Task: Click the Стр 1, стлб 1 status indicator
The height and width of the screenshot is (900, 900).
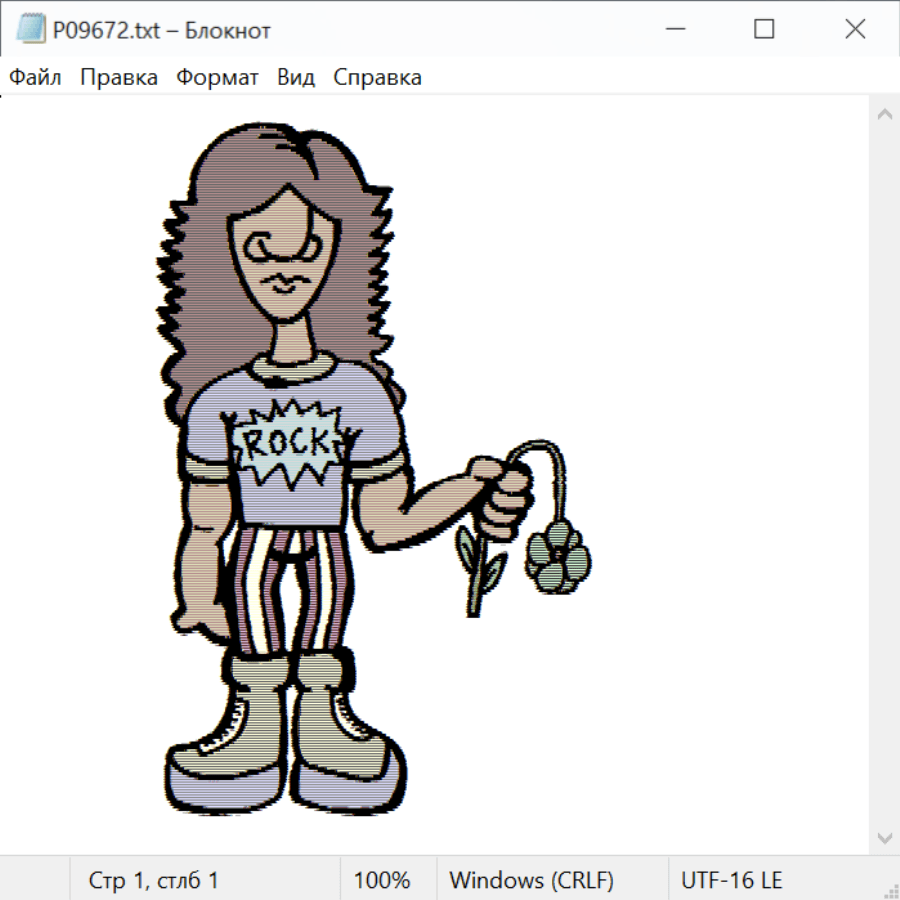Action: coord(154,881)
